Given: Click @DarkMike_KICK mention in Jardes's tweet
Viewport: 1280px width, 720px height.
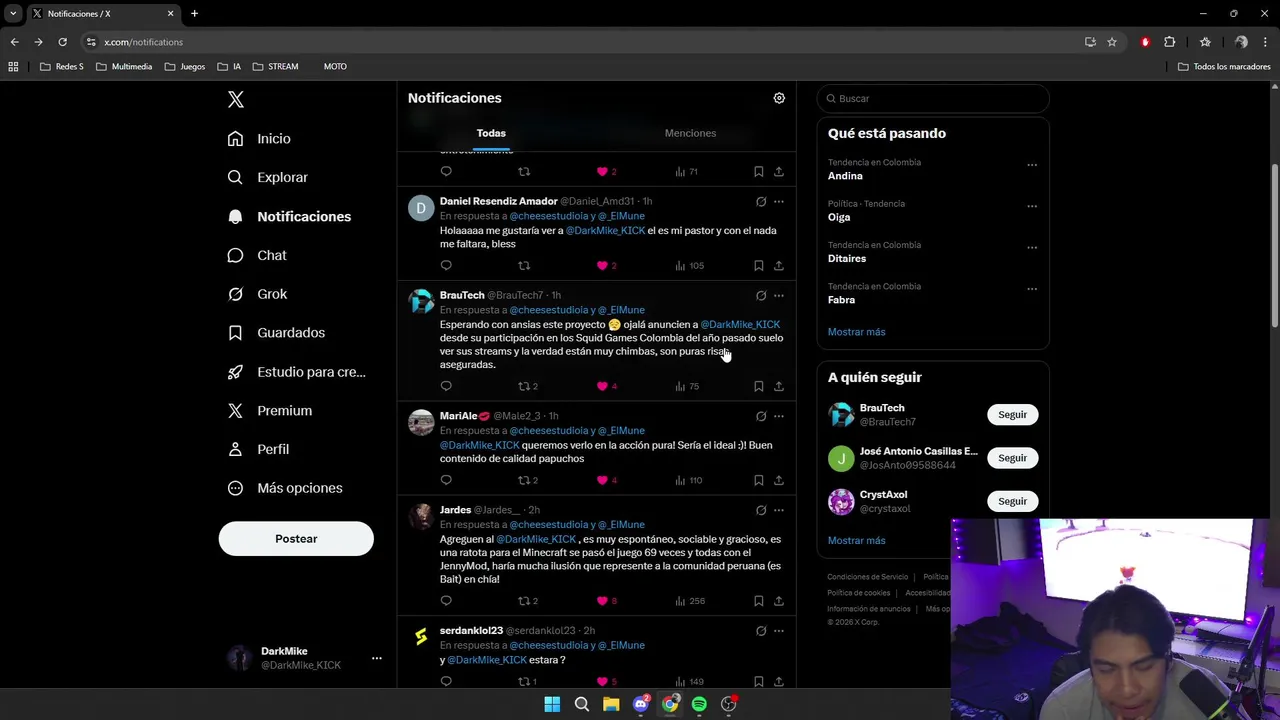Looking at the screenshot, I should (536, 539).
